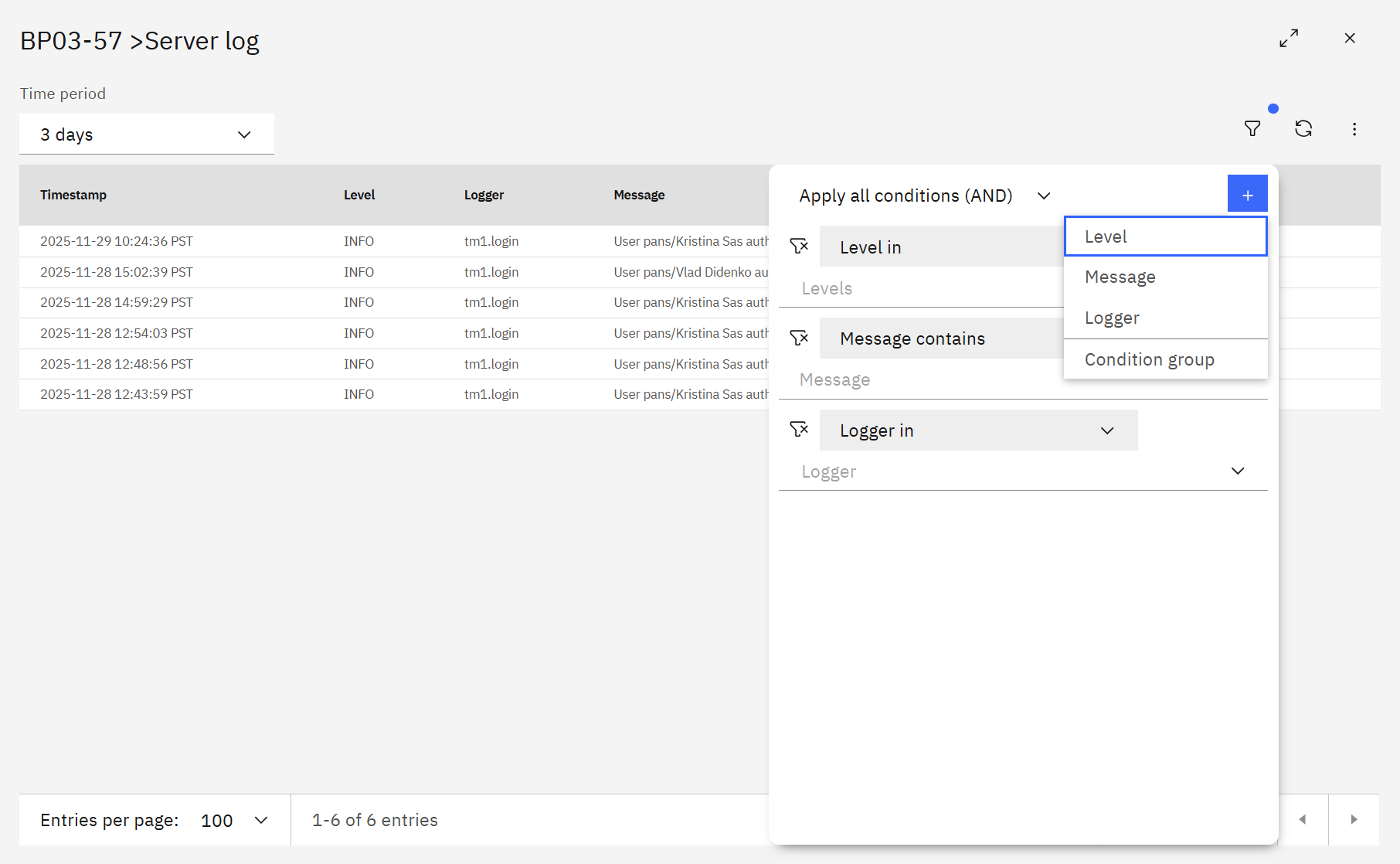Viewport: 1400px width, 864px height.
Task: Refresh the server log
Action: pos(1303,129)
